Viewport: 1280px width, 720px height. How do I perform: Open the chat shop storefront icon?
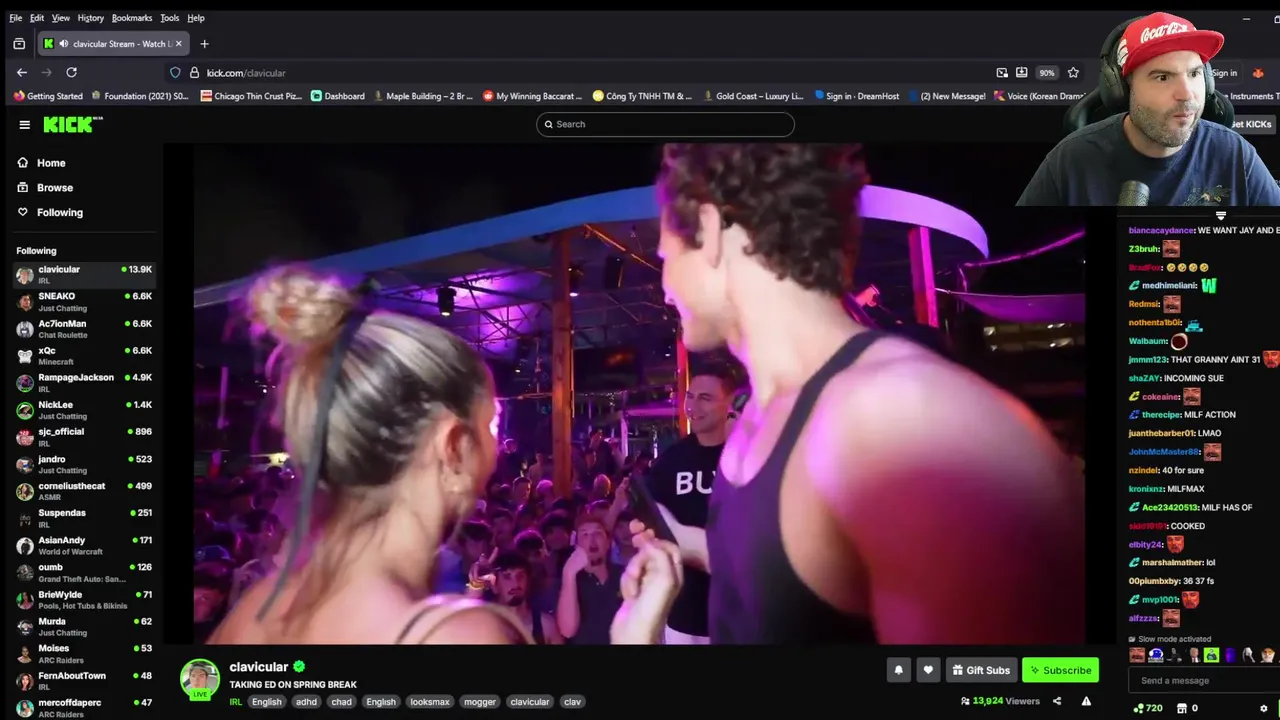1182,708
